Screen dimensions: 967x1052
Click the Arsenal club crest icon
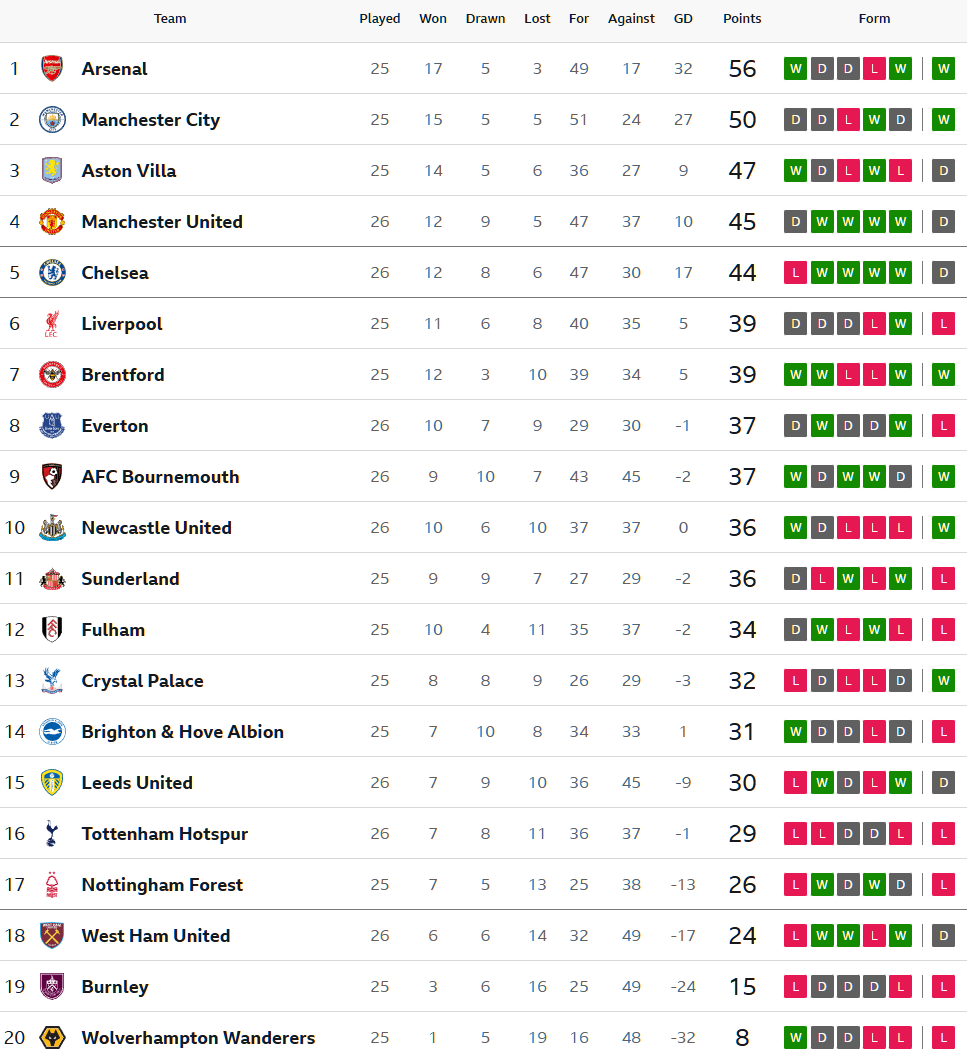pyautogui.click(x=52, y=69)
